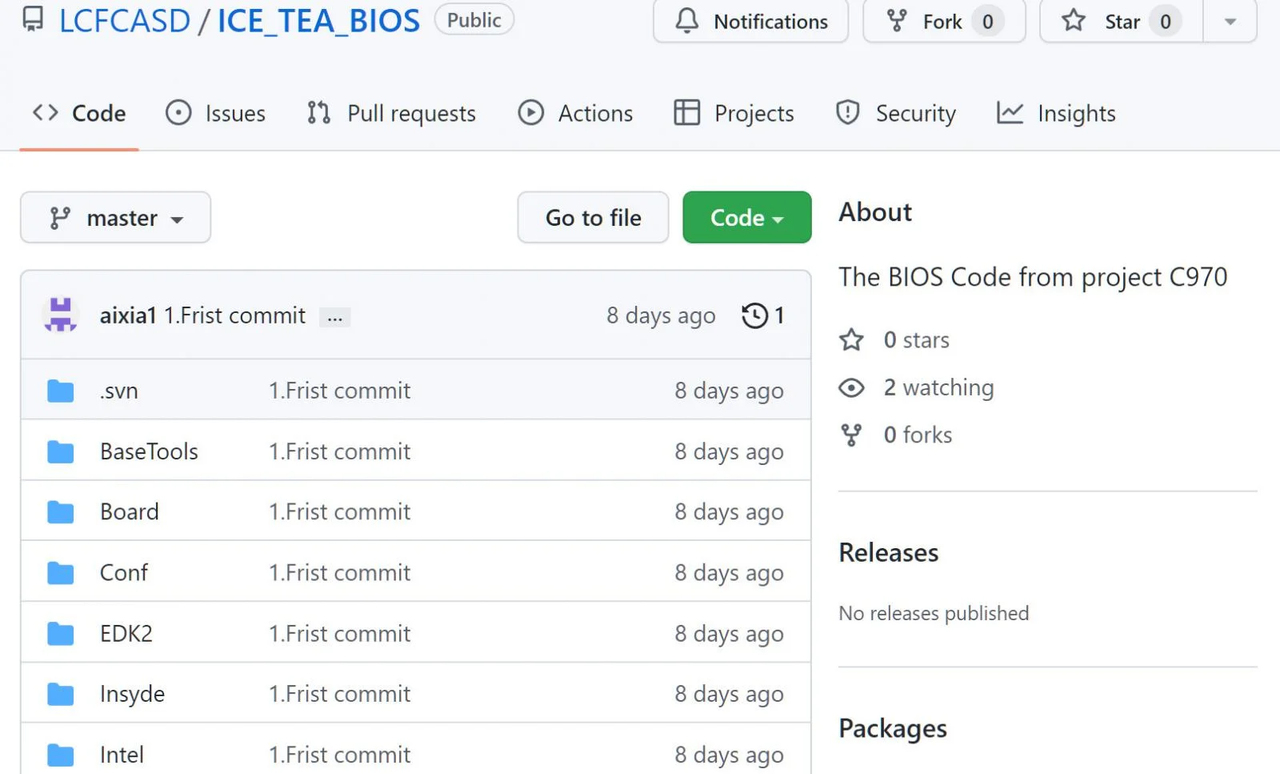Open the EDK2 folder

(126, 633)
